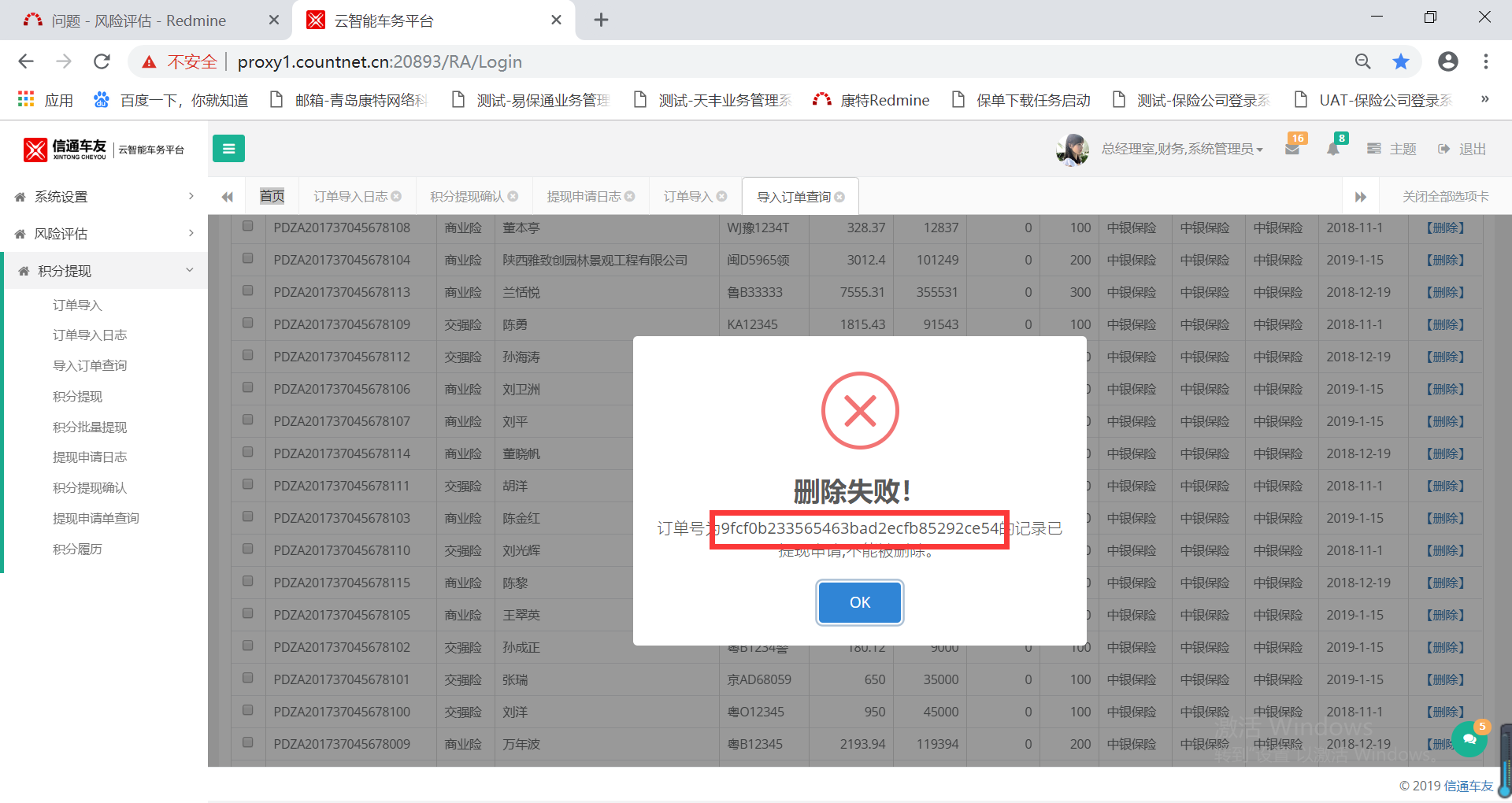This screenshot has width=1512, height=803.
Task: Click 关闭全部选项卡 to close all tabs
Action: click(1445, 197)
